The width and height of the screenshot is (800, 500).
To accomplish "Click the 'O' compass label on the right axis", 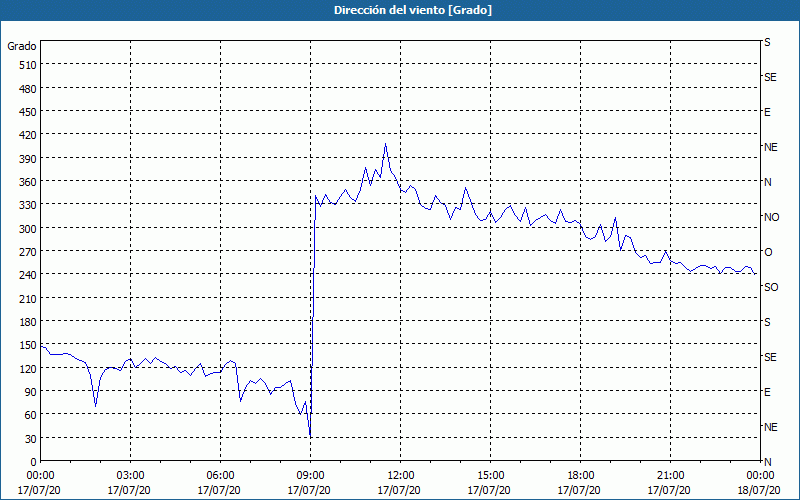I will 767,252.
